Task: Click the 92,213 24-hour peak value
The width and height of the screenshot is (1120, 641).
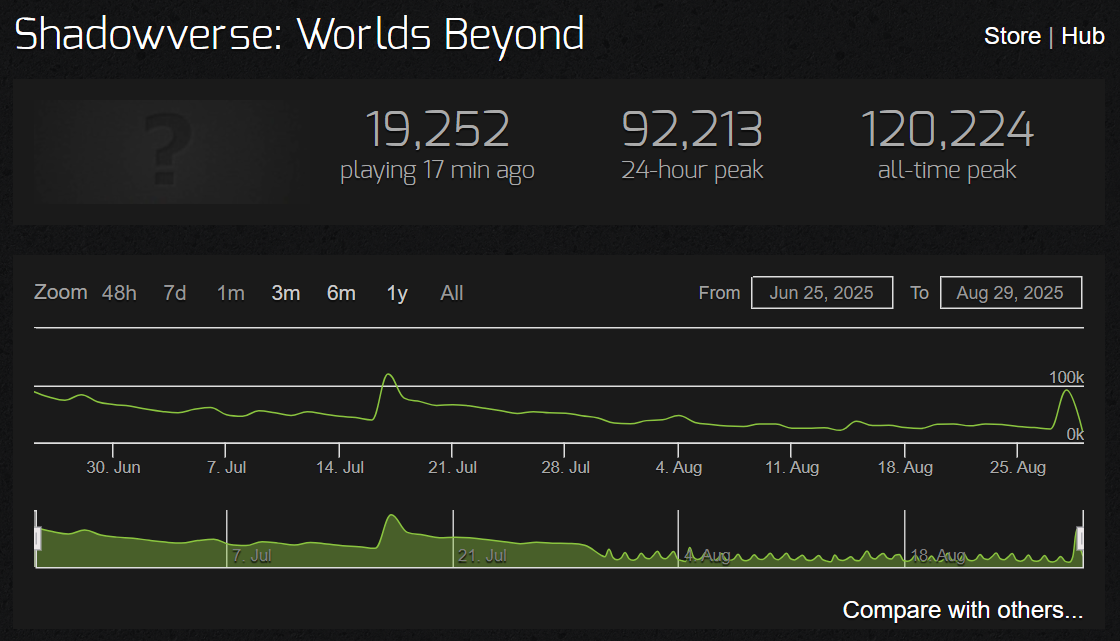Action: [x=692, y=129]
